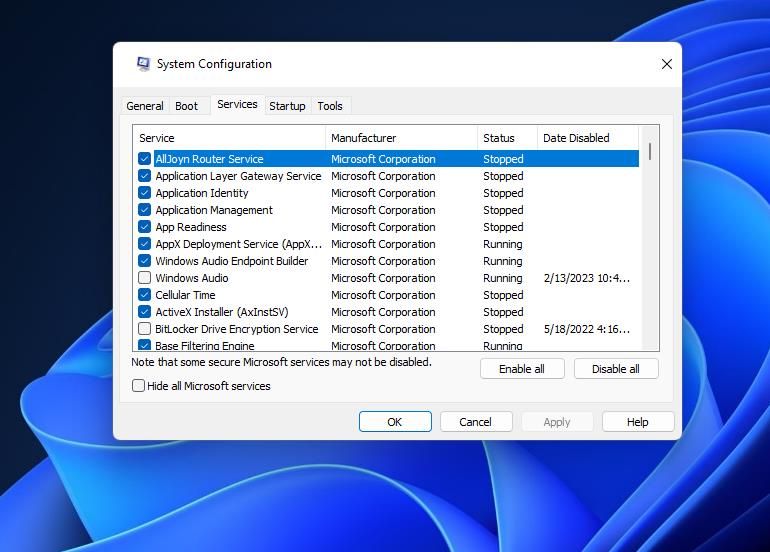Select the Services tab
The image size is (770, 552).
point(237,104)
